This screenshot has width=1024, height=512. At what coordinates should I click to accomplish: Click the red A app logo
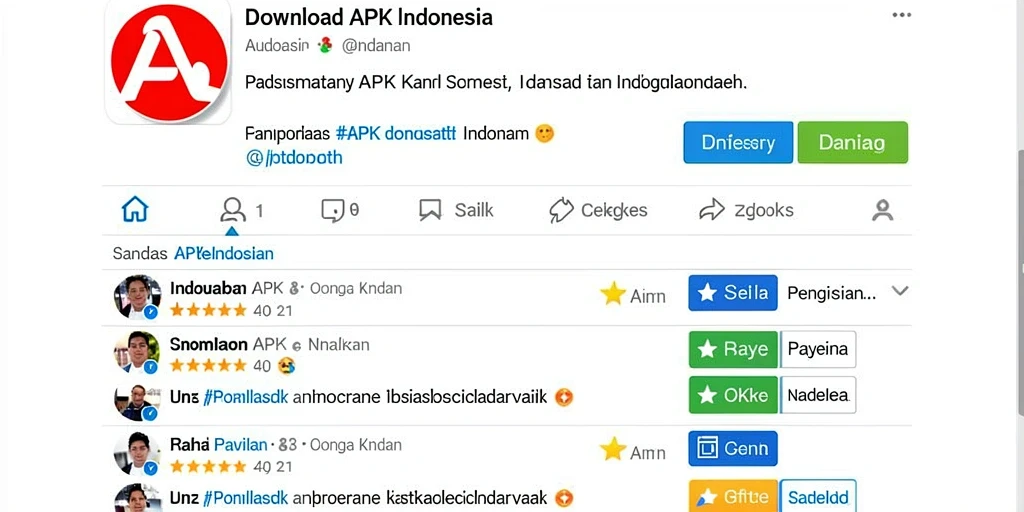(168, 63)
